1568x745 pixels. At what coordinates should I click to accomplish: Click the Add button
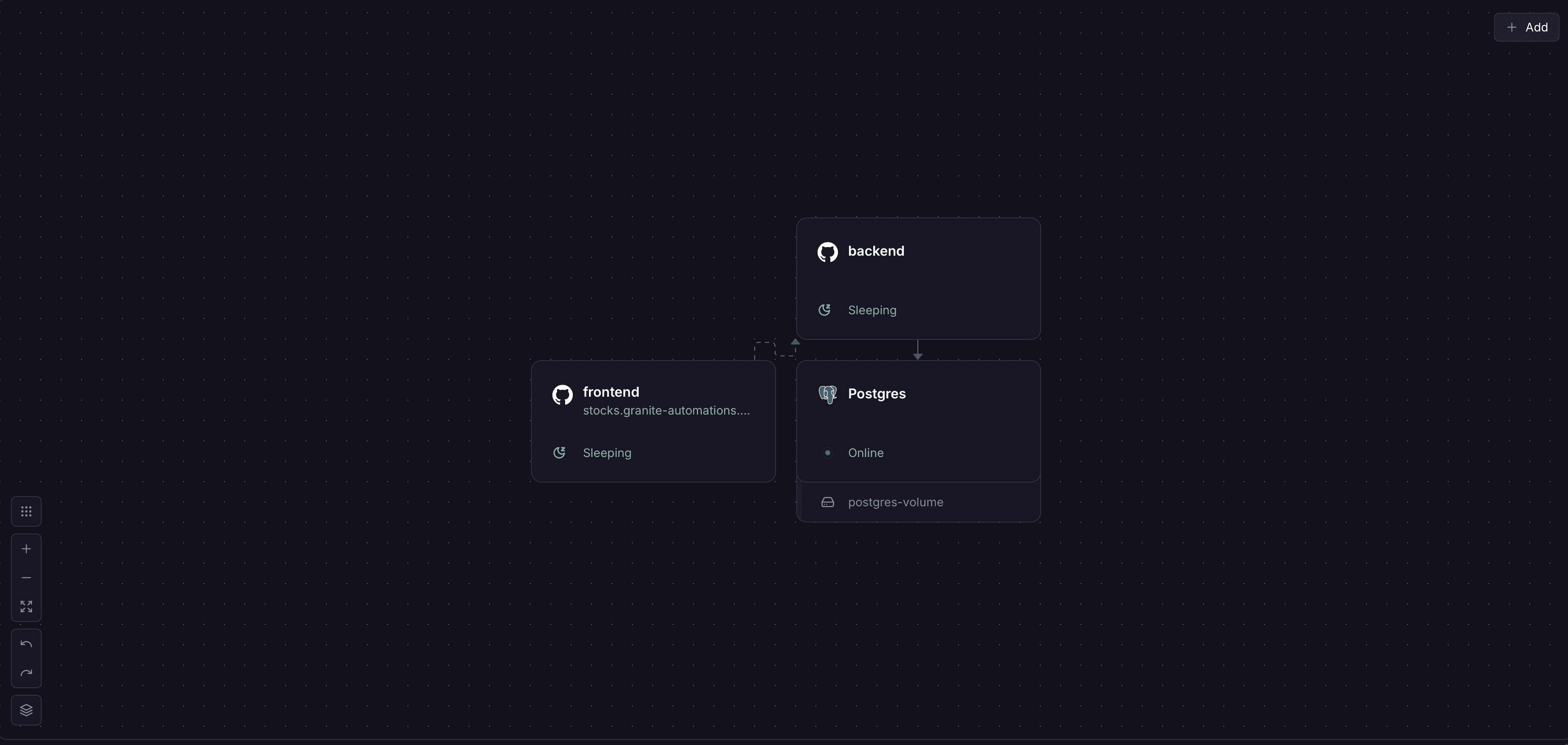(x=1526, y=27)
